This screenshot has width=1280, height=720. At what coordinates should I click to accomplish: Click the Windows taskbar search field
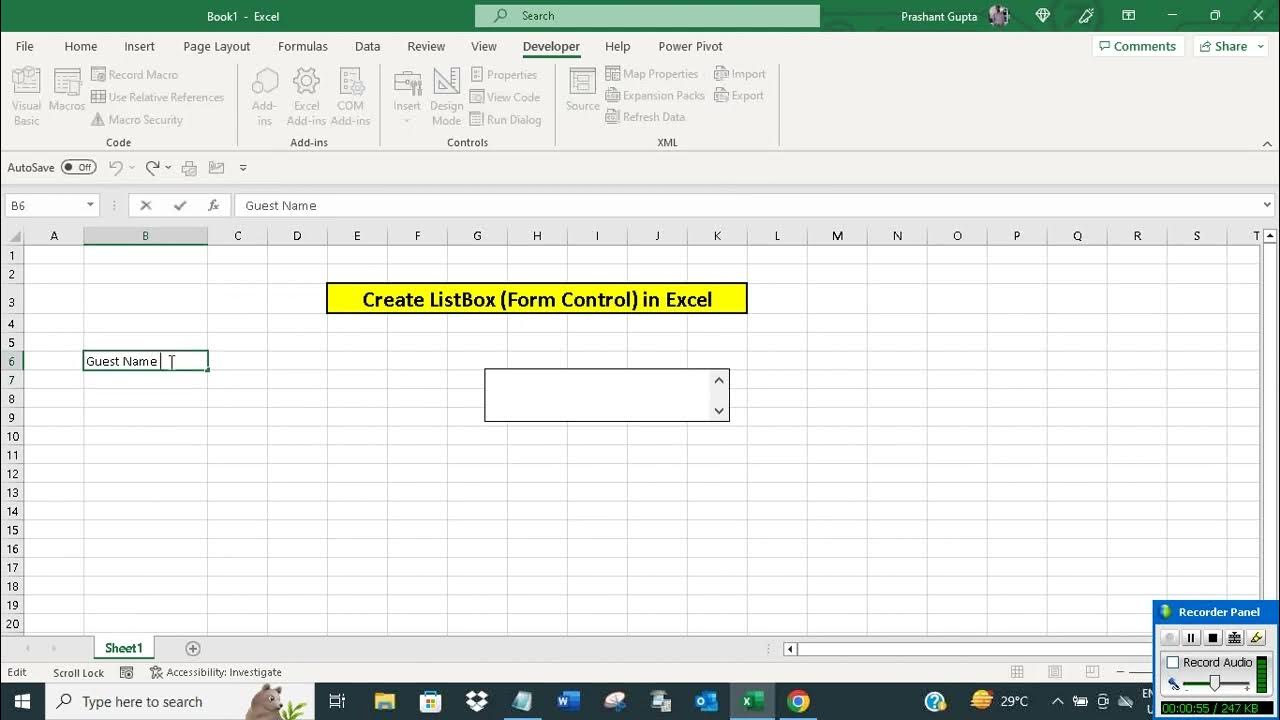coord(180,701)
